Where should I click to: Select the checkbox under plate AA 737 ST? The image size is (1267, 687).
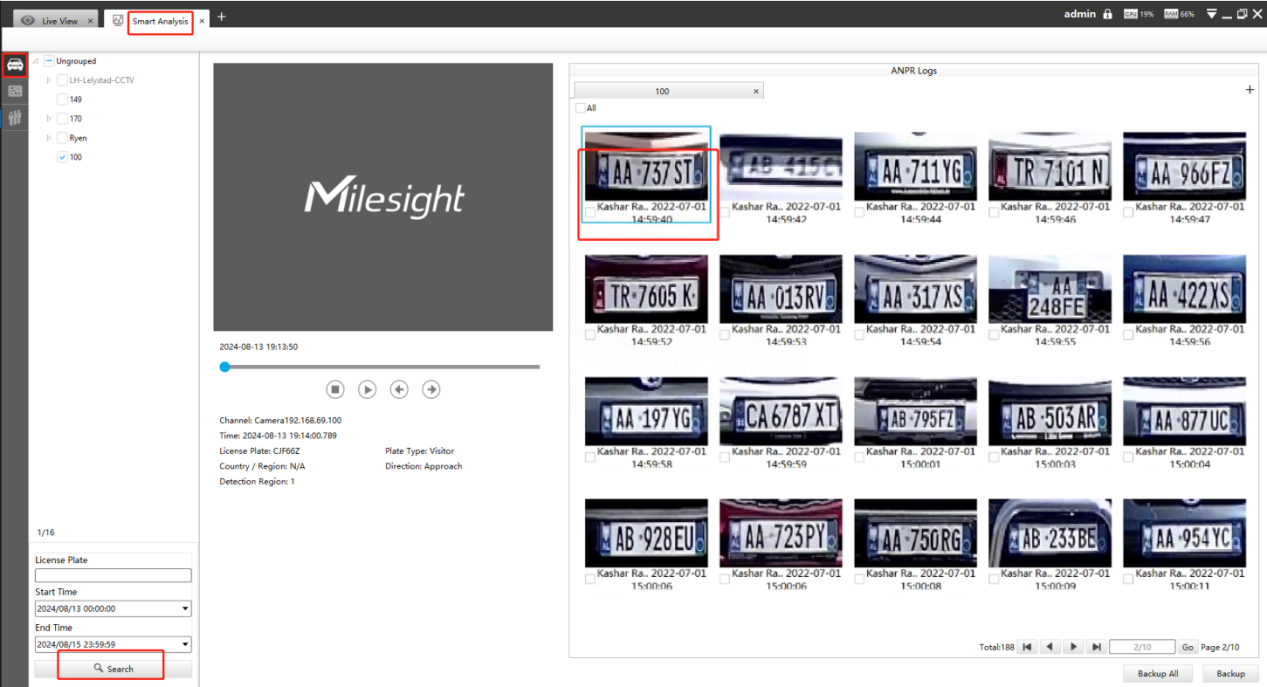(x=590, y=213)
